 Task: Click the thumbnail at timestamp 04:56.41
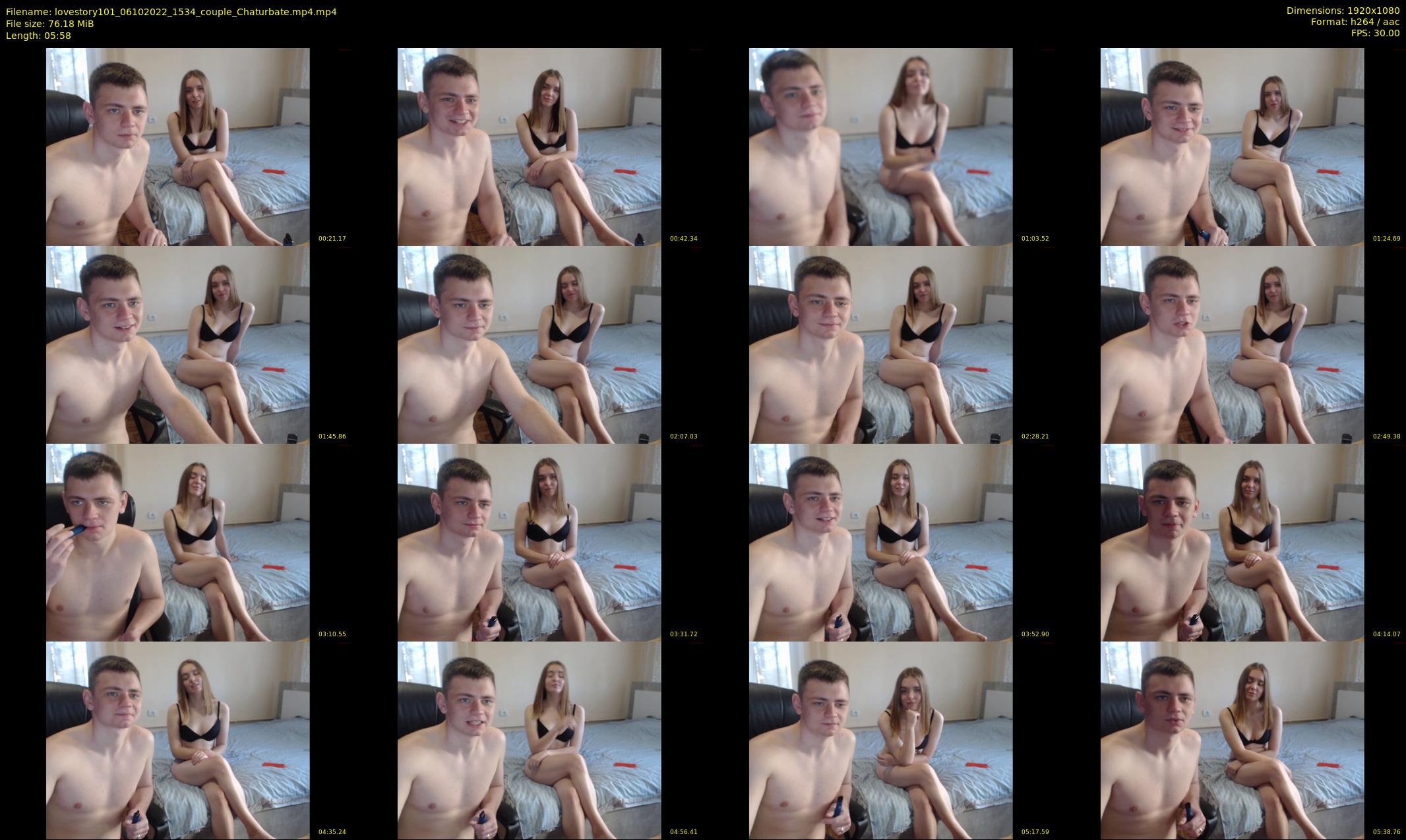pos(529,740)
